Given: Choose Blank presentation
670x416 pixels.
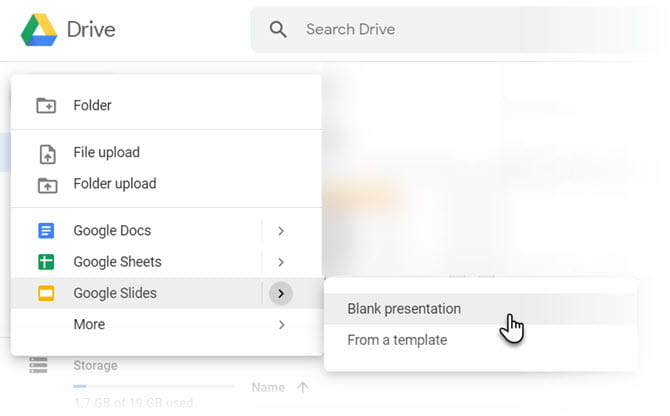Looking at the screenshot, I should (x=481, y=309).
